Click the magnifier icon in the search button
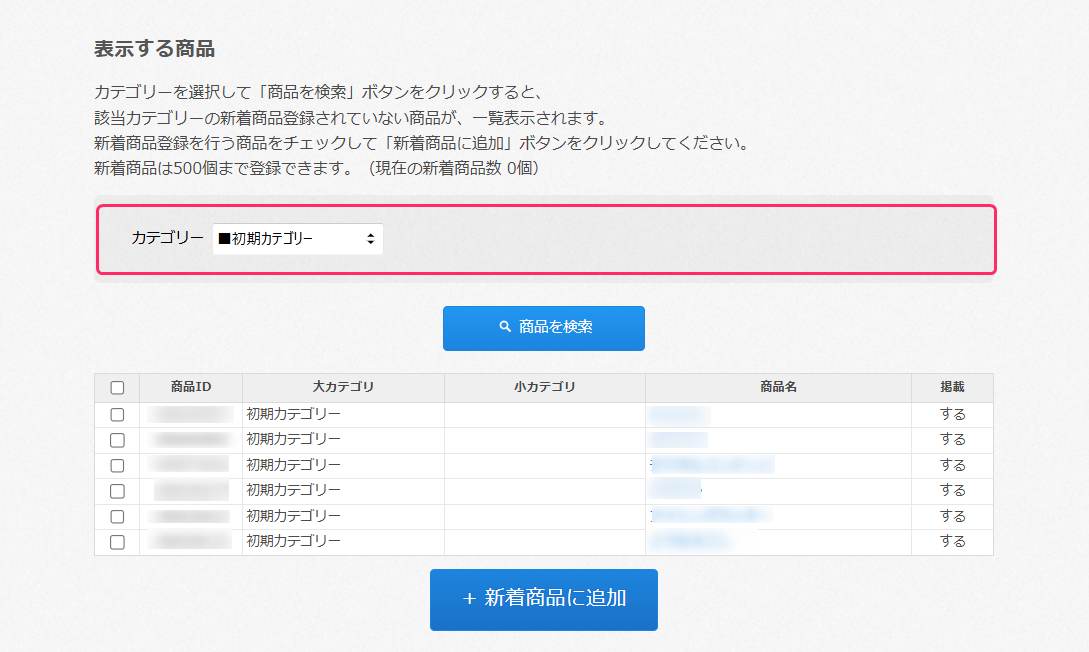The image size is (1089, 652). click(505, 327)
